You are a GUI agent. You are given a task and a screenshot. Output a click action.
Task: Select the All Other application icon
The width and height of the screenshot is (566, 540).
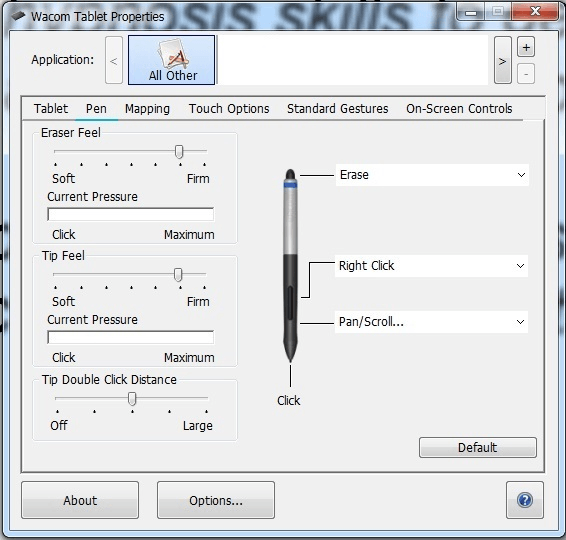(x=171, y=60)
